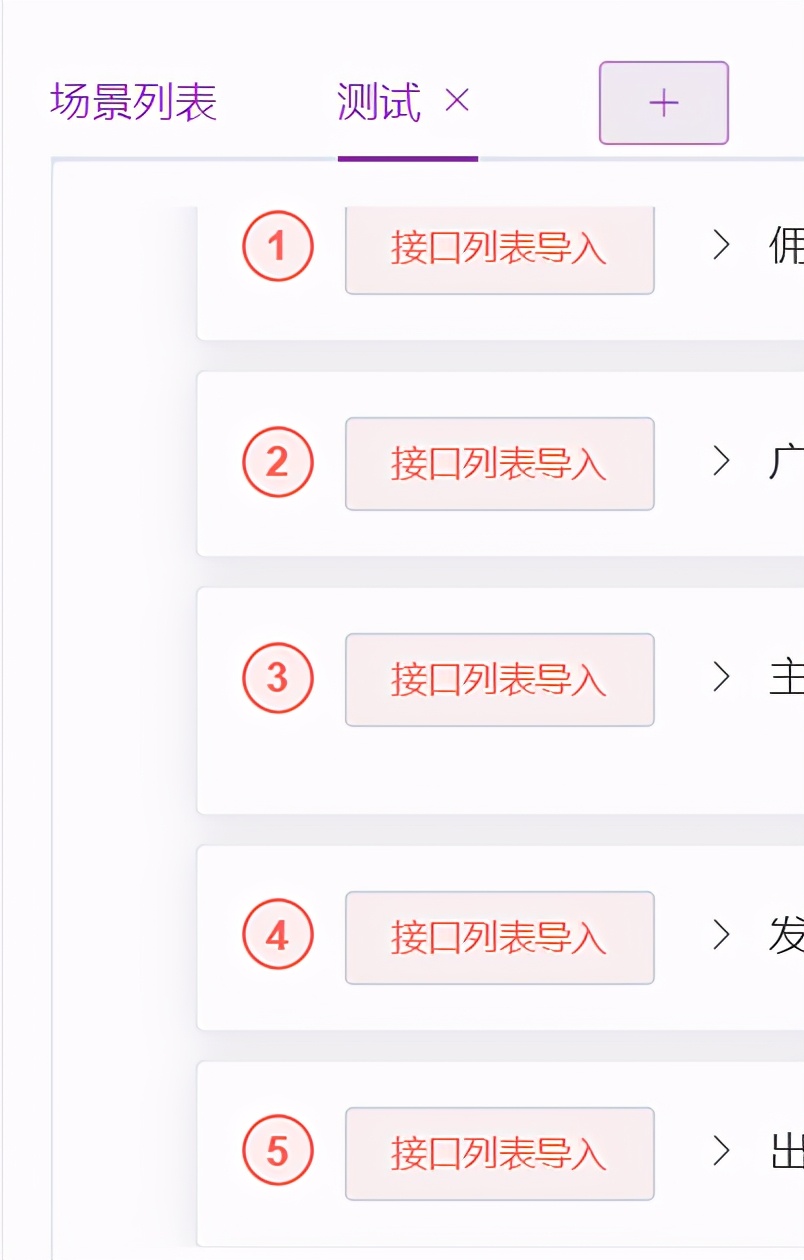Expand the row starting with 广
This screenshot has height=1260, width=804.
point(720,462)
